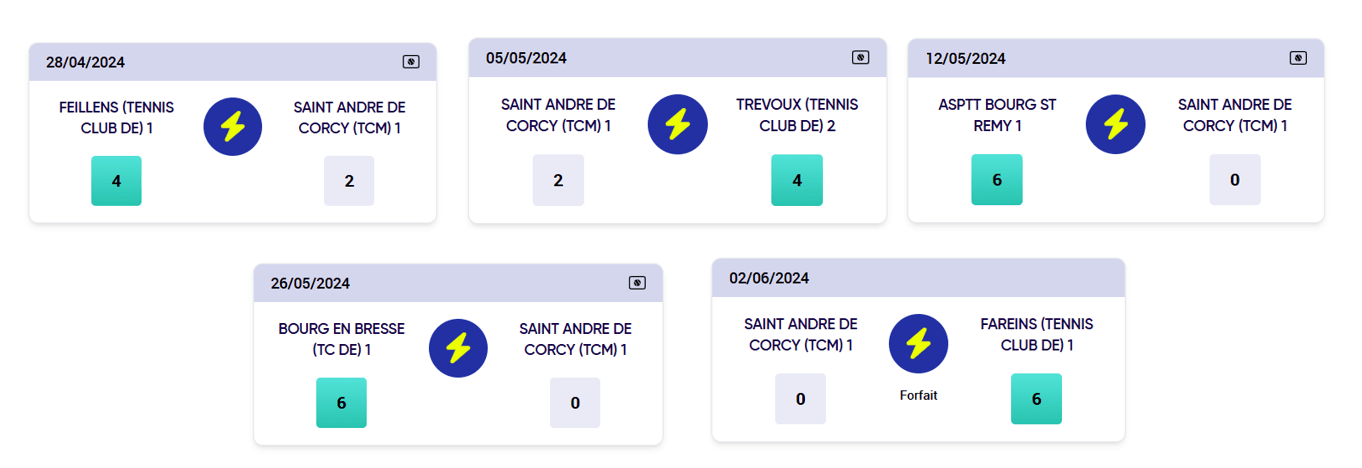Open the TREVOUX (TENNIS CLUB DE) 2 team

pyautogui.click(x=797, y=115)
